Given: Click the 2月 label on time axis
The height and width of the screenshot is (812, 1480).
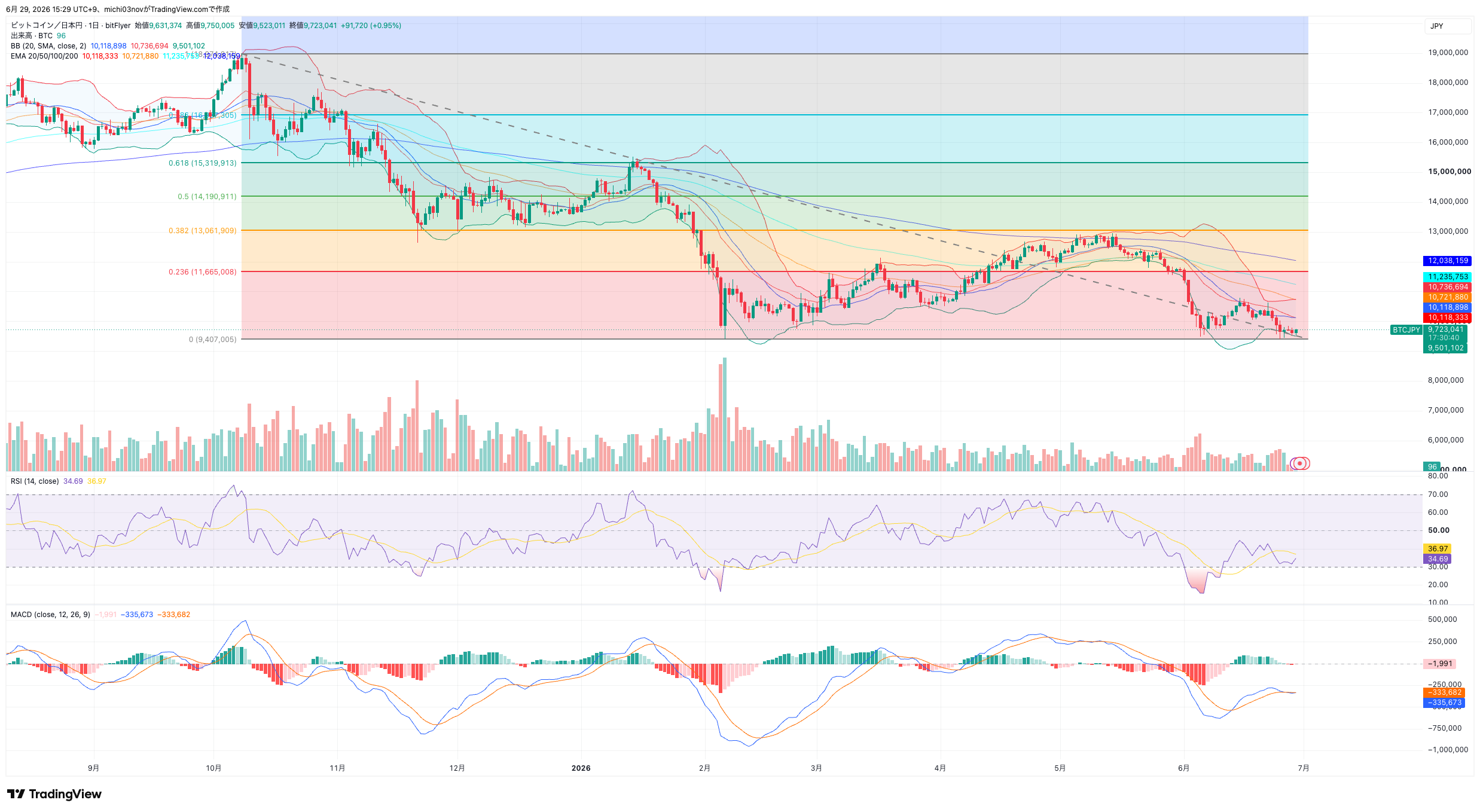Looking at the screenshot, I should [704, 768].
